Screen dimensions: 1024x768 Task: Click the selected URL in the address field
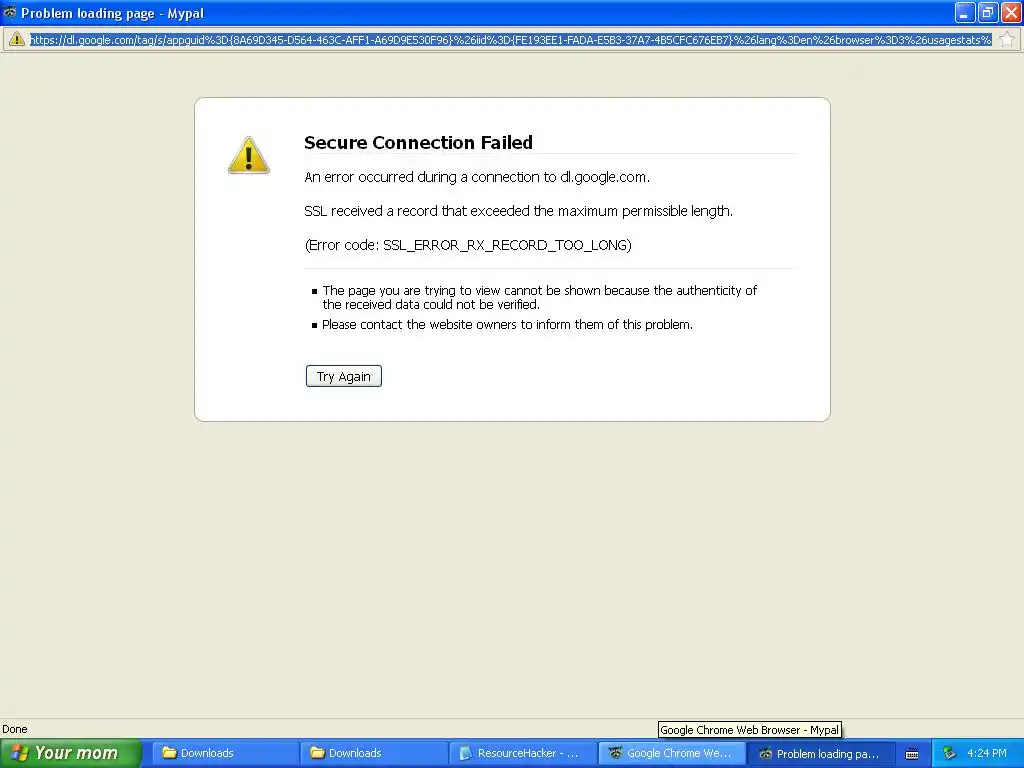pos(510,40)
